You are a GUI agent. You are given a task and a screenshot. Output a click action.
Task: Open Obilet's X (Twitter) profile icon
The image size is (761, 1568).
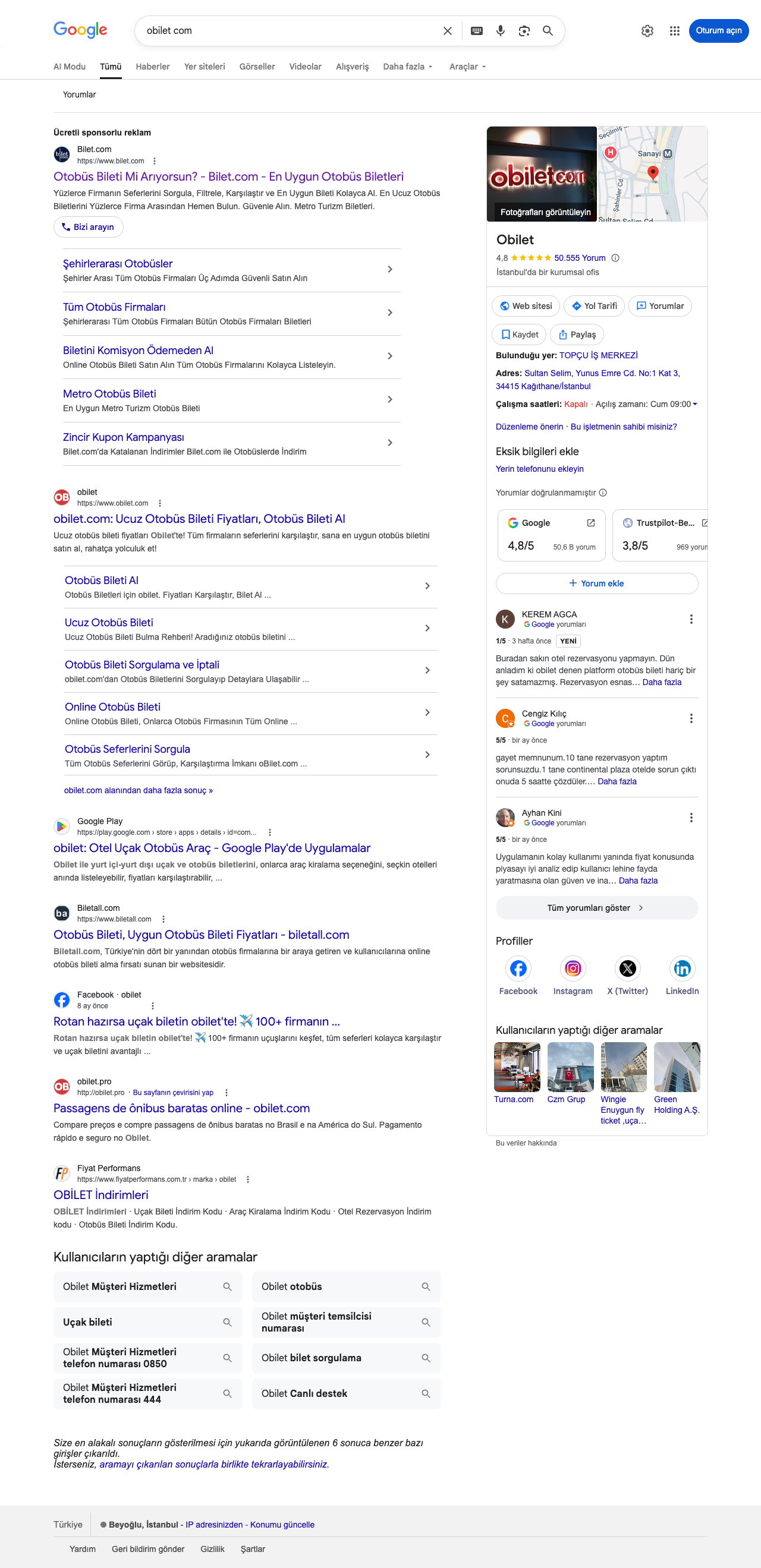[x=628, y=968]
